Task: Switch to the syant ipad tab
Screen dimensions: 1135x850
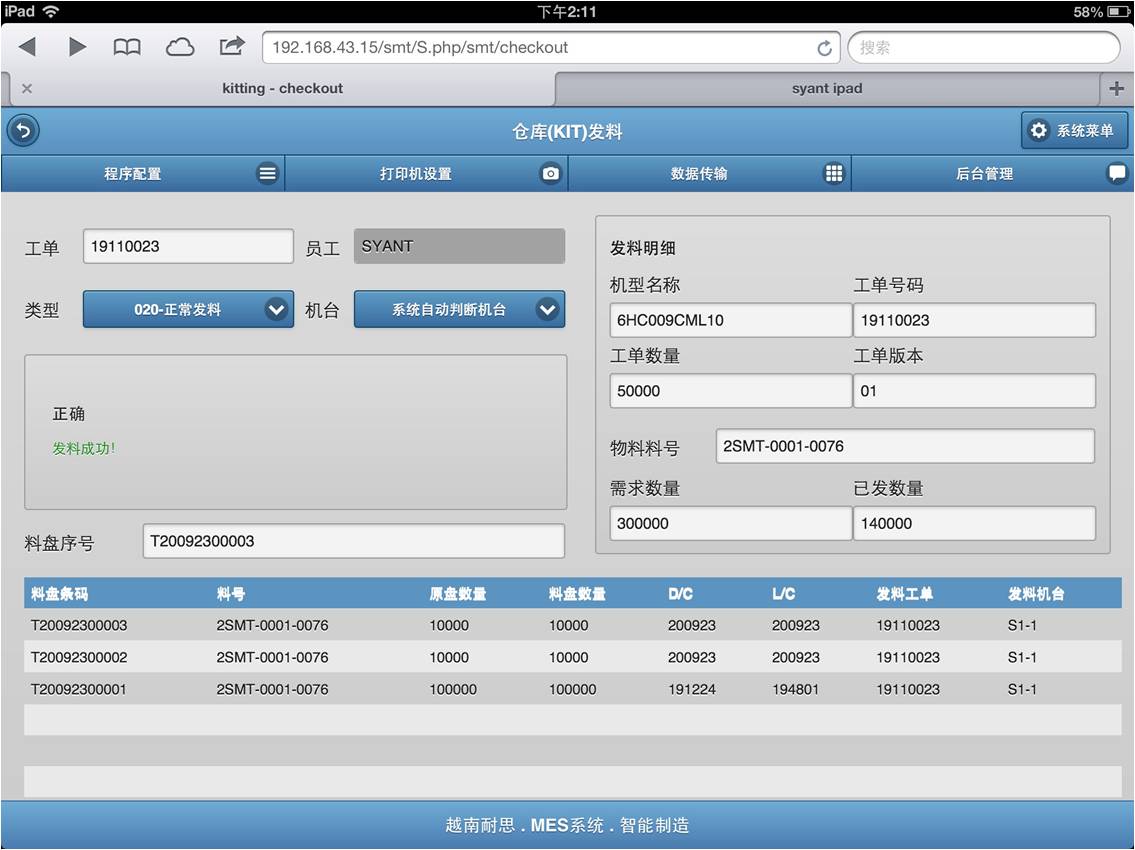Action: point(826,89)
